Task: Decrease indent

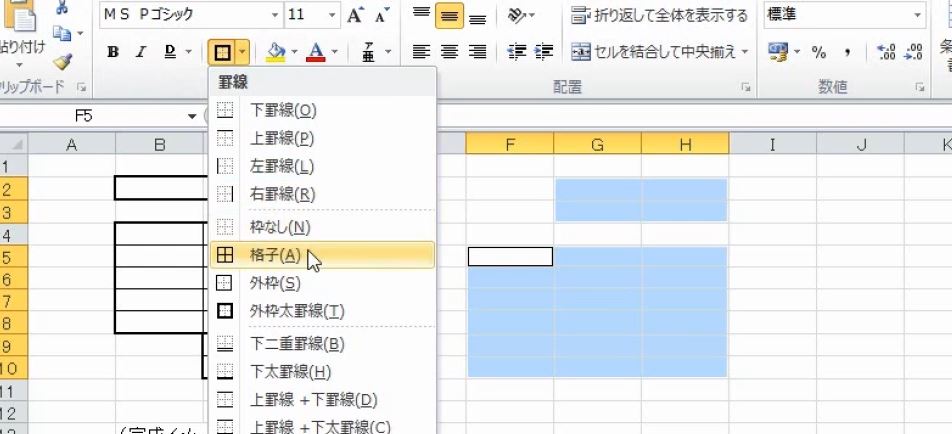Action: click(517, 52)
